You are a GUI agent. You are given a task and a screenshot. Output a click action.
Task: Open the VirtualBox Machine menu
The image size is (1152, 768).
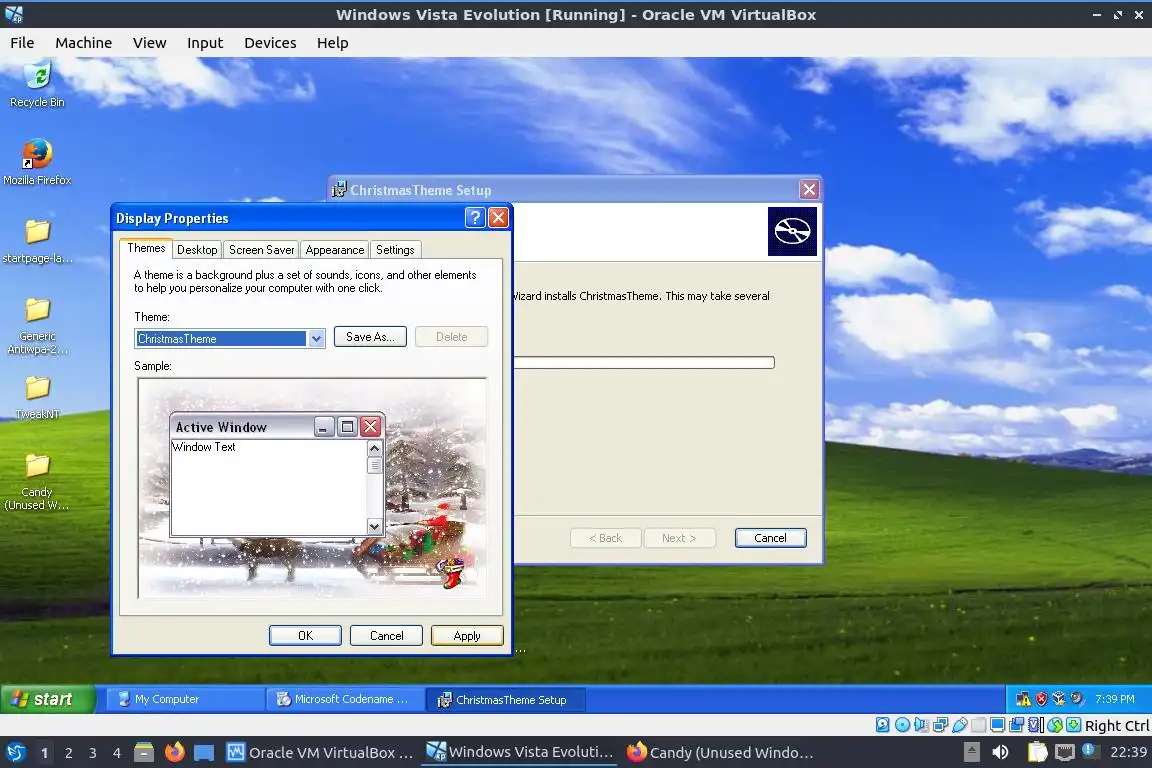click(x=84, y=43)
